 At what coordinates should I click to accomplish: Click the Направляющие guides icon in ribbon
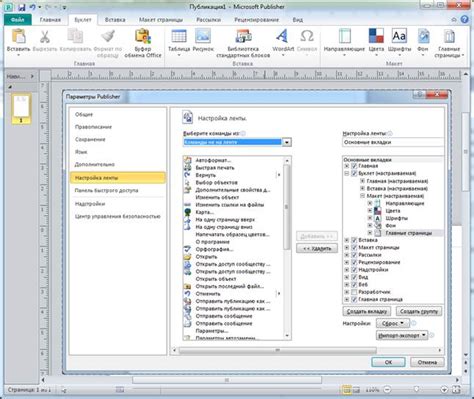pyautogui.click(x=344, y=37)
